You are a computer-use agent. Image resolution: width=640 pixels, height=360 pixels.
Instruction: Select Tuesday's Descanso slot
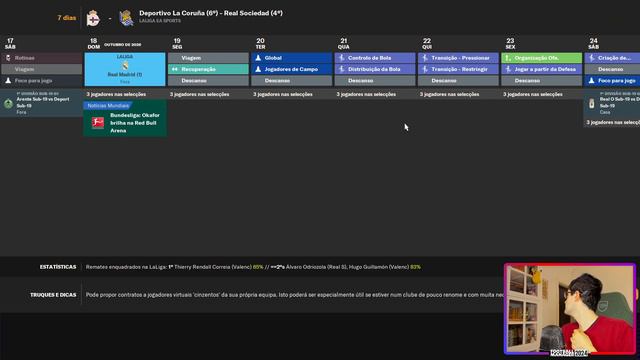(x=291, y=81)
